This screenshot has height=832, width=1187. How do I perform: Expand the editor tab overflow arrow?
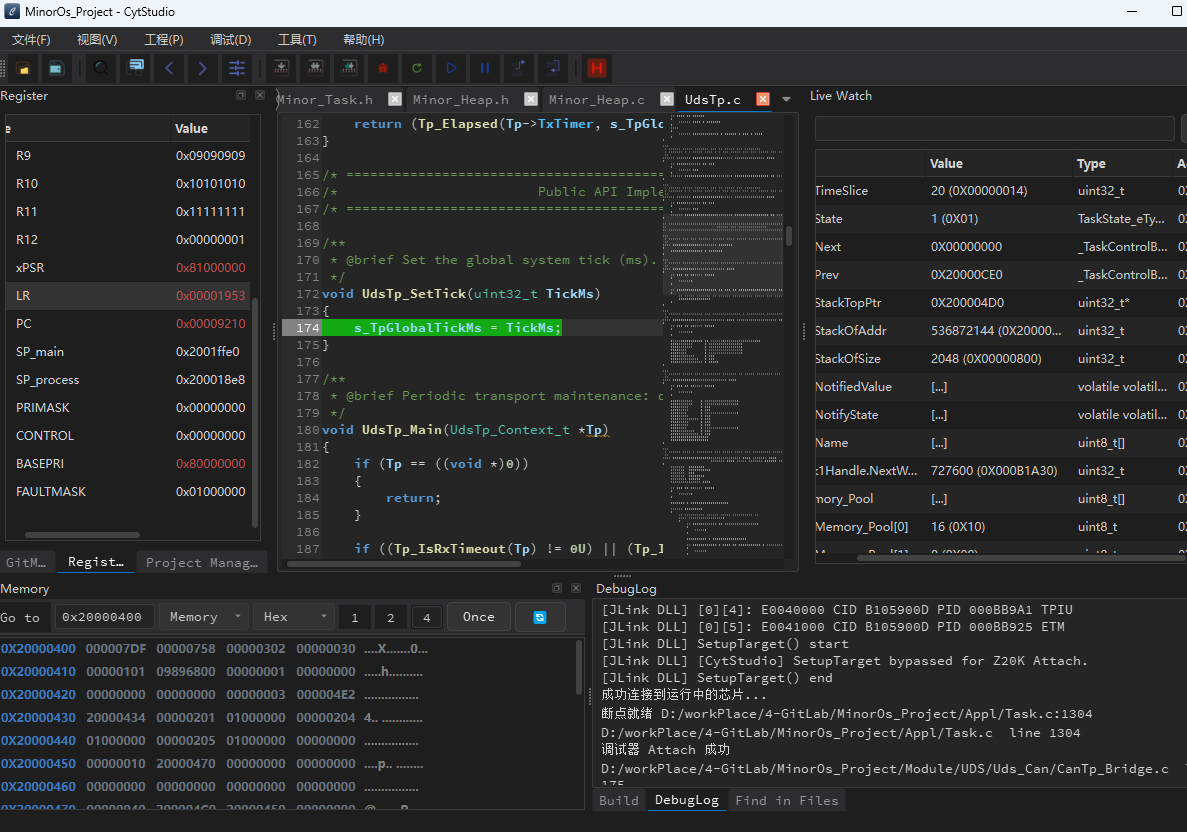(787, 99)
